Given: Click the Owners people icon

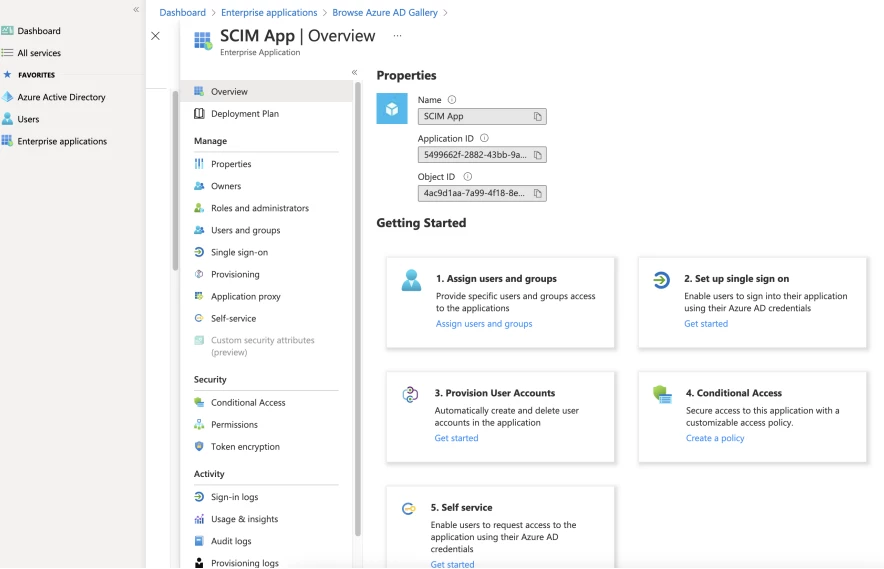Looking at the screenshot, I should [199, 186].
